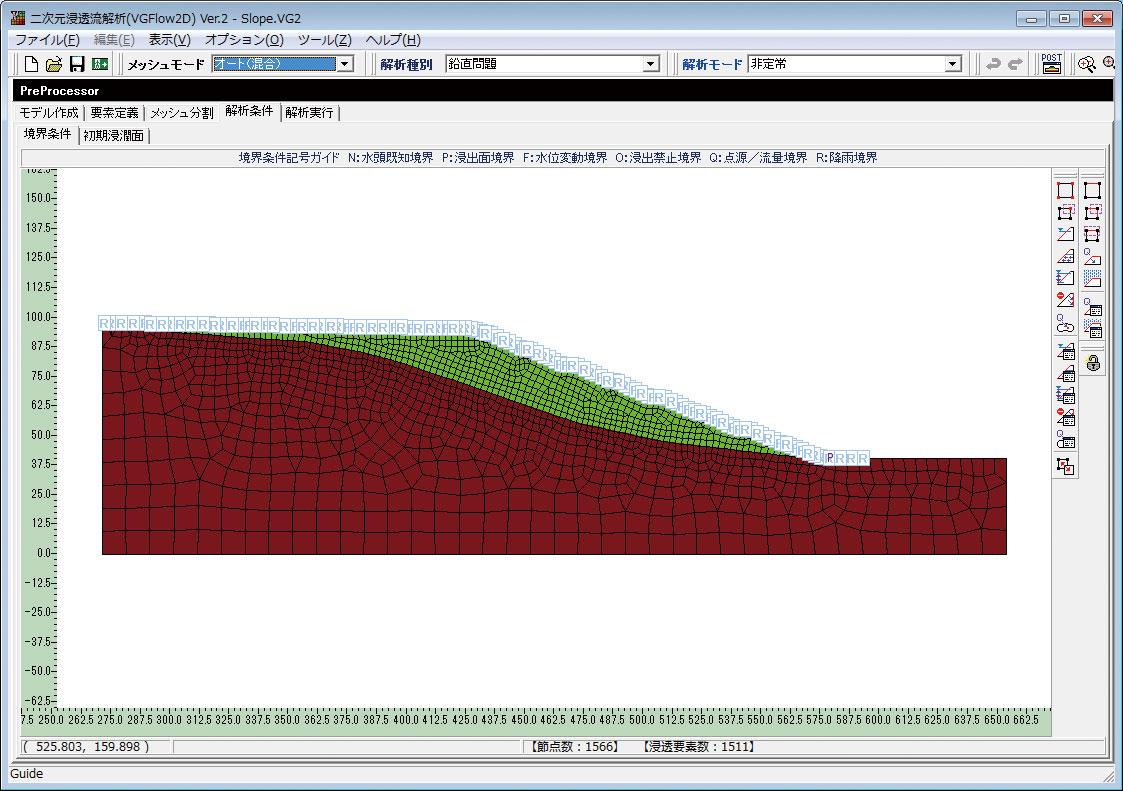
Task: Open the water level fluctuation table
Action: pyautogui.click(x=1066, y=395)
